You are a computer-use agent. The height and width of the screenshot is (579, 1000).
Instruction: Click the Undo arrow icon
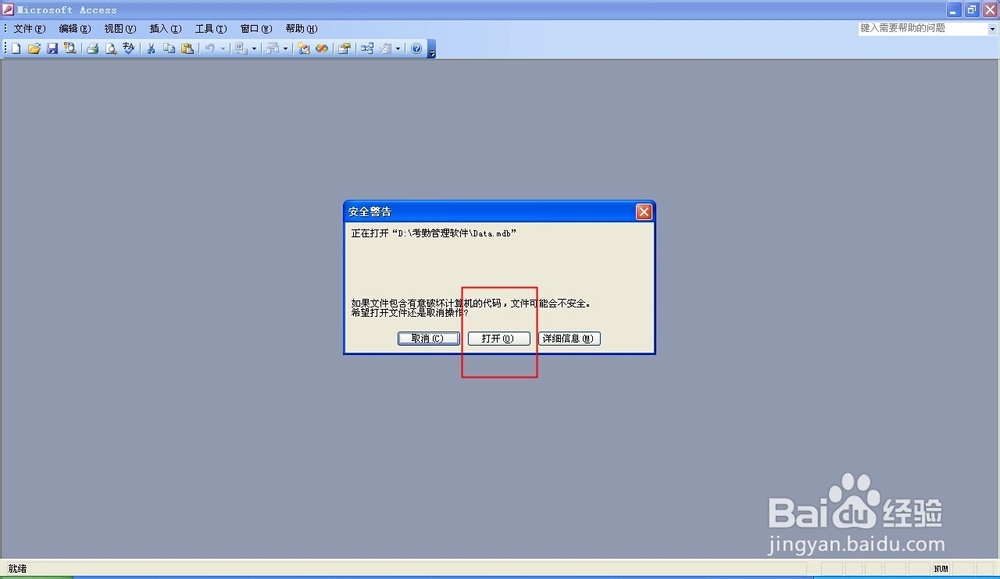[210, 48]
